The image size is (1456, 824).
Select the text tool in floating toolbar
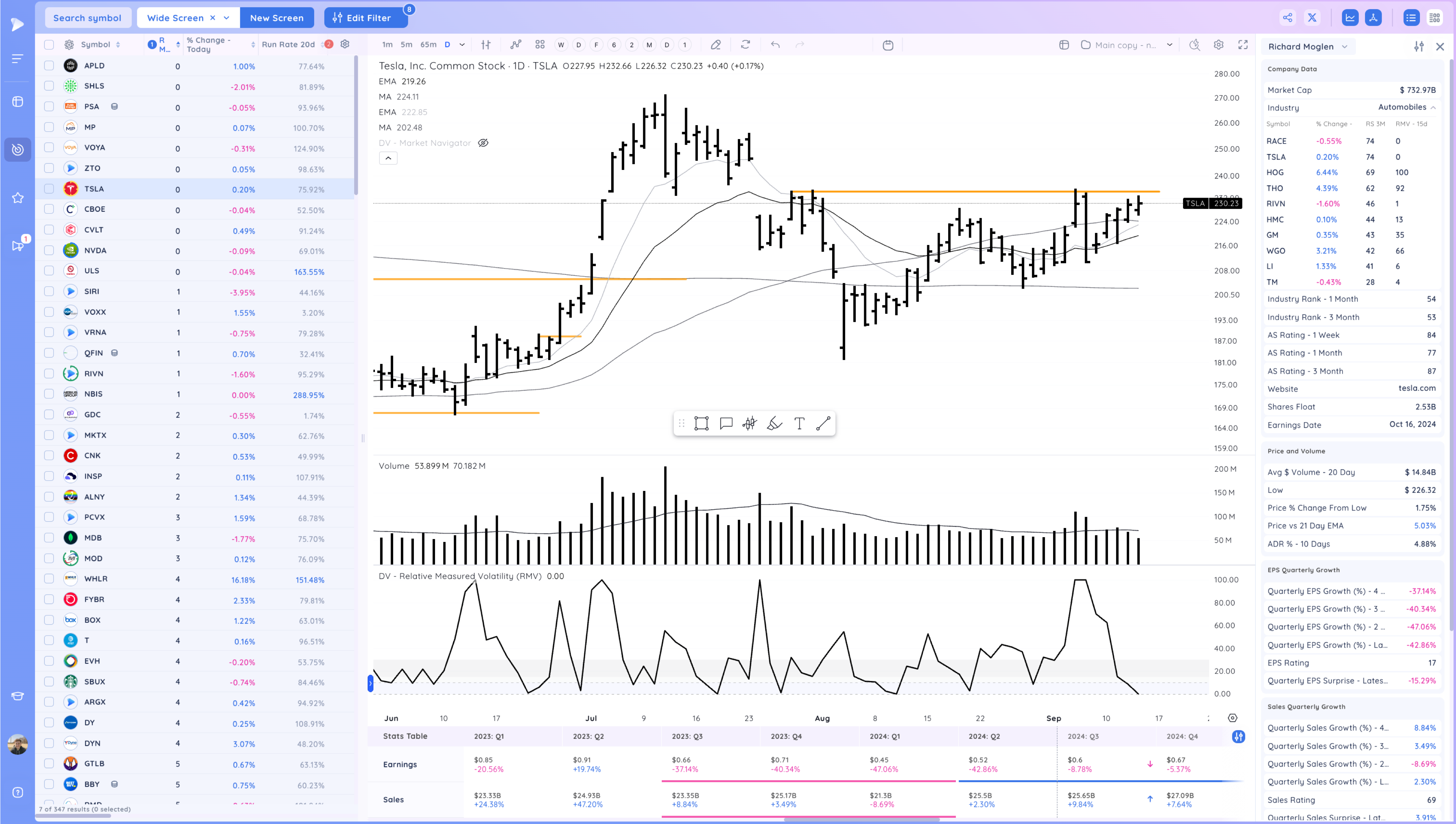click(x=799, y=423)
